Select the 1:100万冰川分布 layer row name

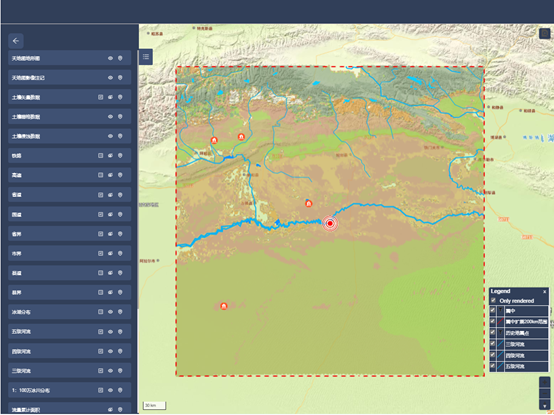click(x=31, y=390)
